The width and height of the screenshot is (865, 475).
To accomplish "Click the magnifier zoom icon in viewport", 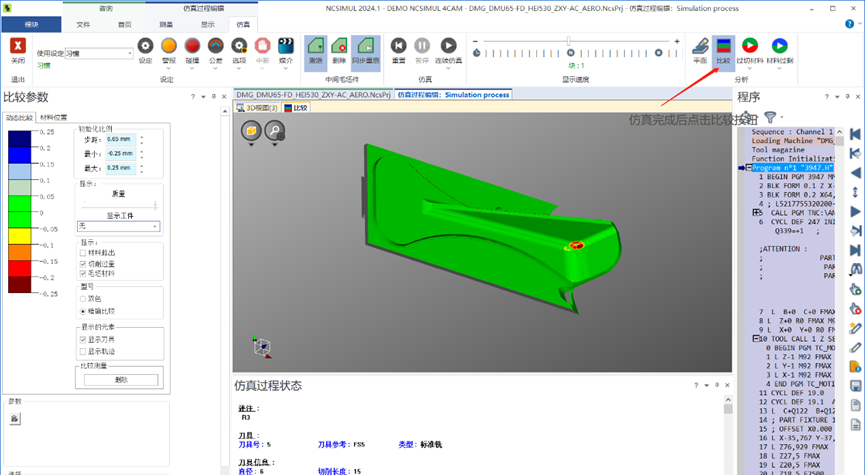I will point(275,131).
